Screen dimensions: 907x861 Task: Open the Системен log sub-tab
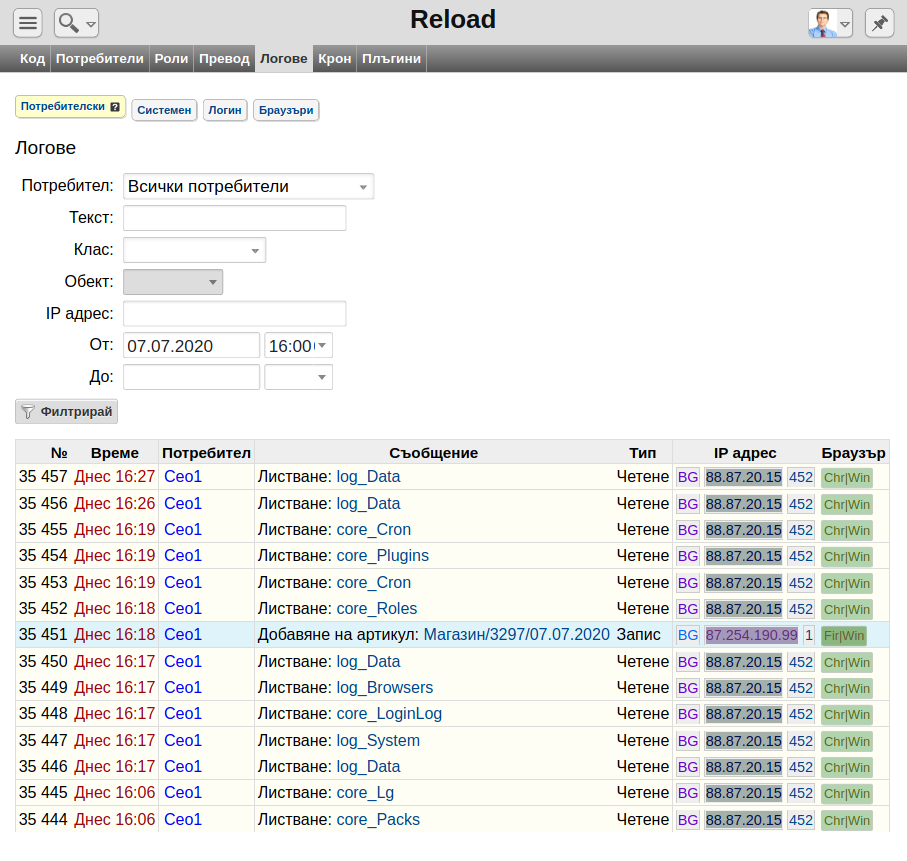point(164,110)
